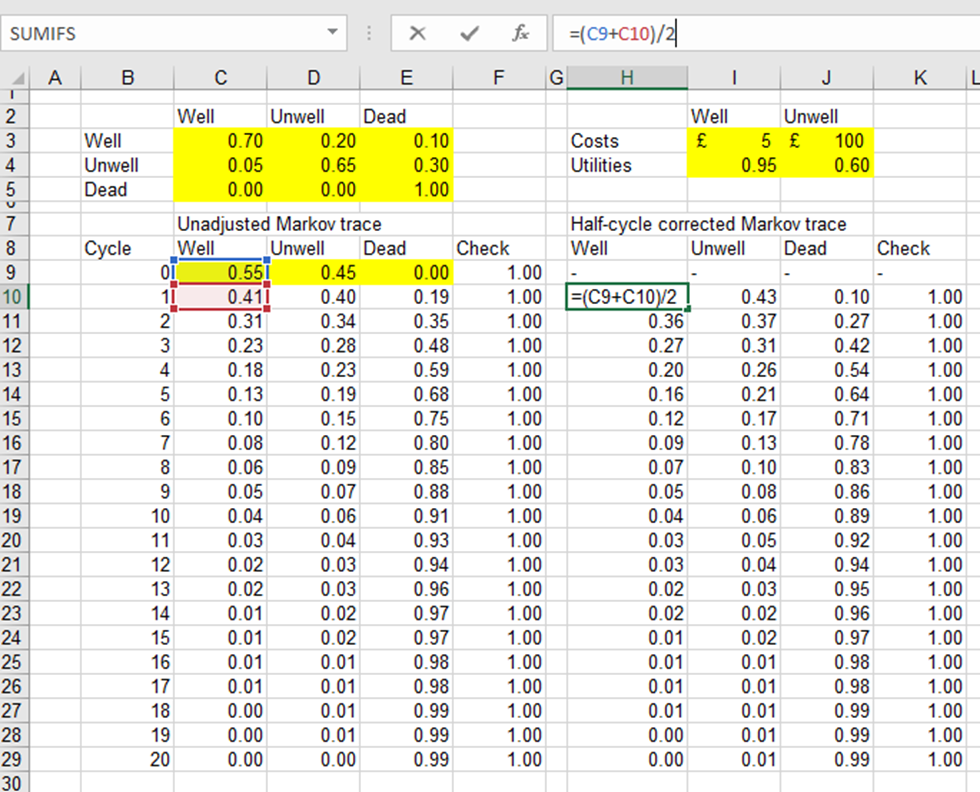The width and height of the screenshot is (980, 792).
Task: Select the 'Cycle' column header cell
Action: click(x=127, y=248)
